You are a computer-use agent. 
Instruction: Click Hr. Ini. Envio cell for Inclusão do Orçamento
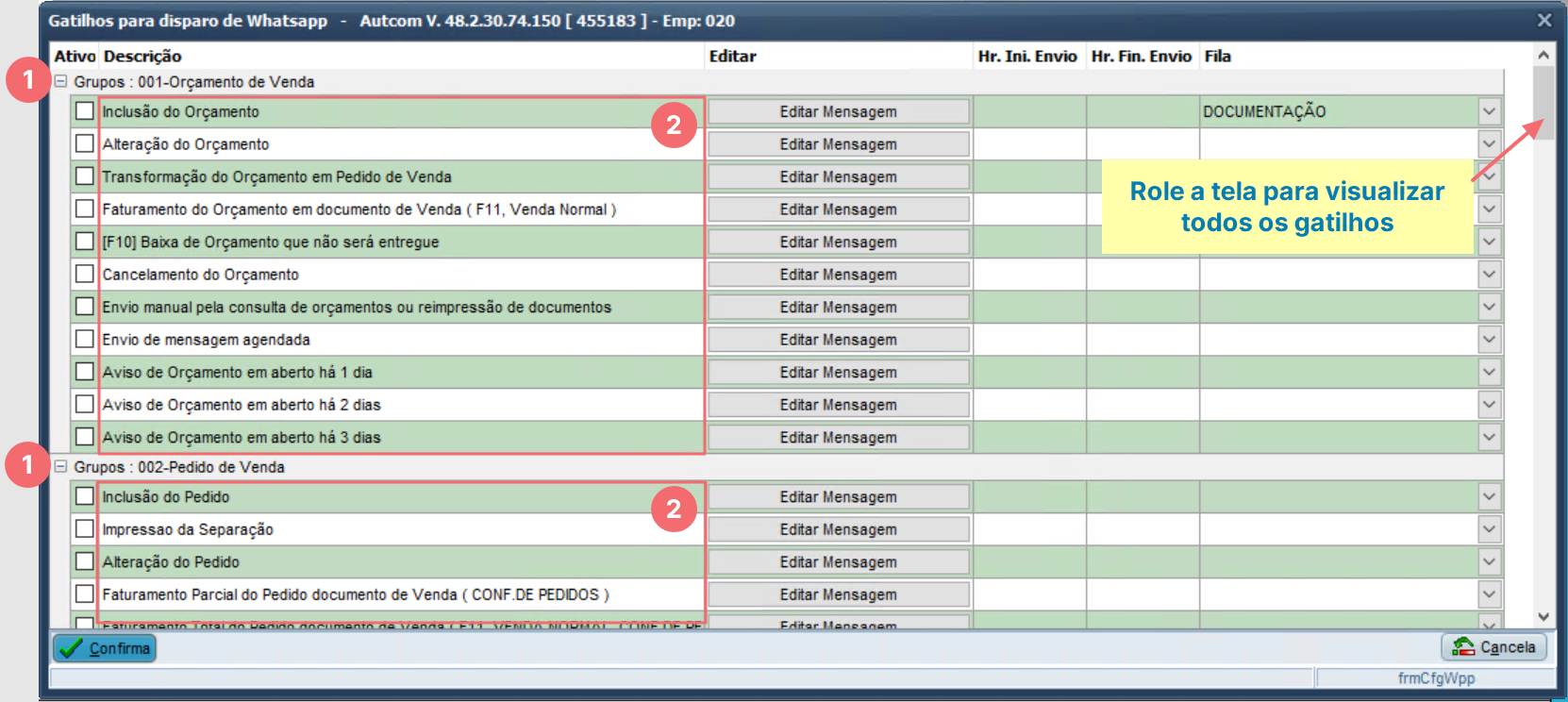point(1029,111)
